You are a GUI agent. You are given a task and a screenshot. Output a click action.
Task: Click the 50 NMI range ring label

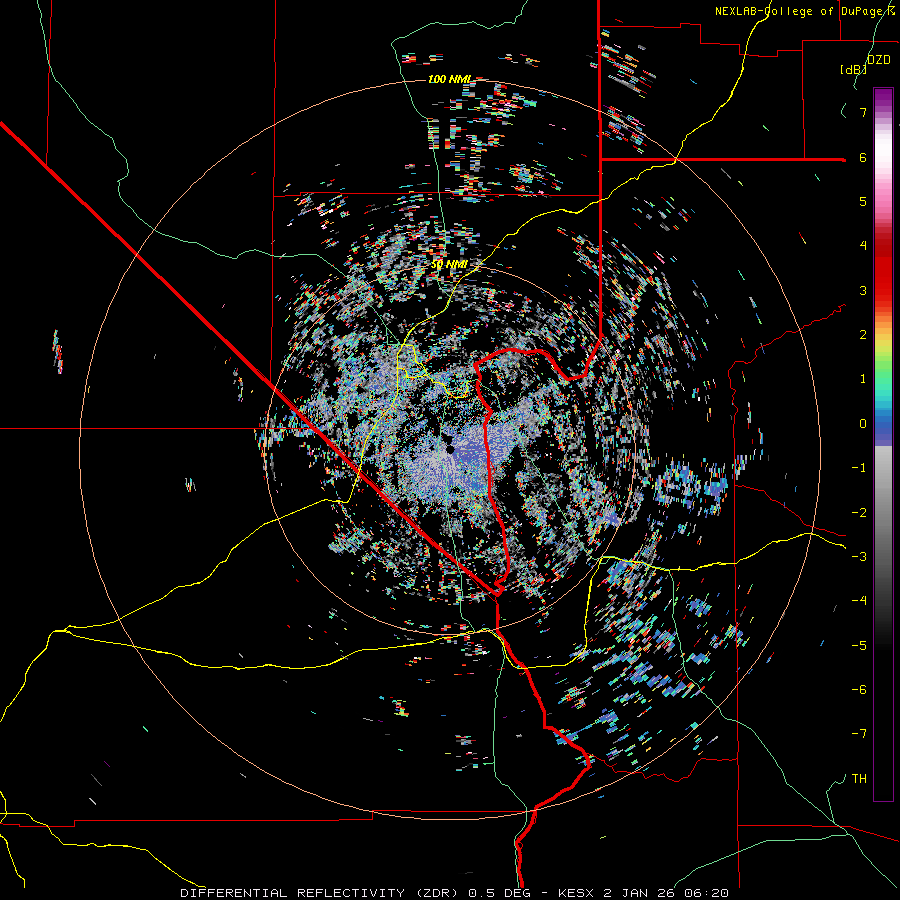click(449, 265)
